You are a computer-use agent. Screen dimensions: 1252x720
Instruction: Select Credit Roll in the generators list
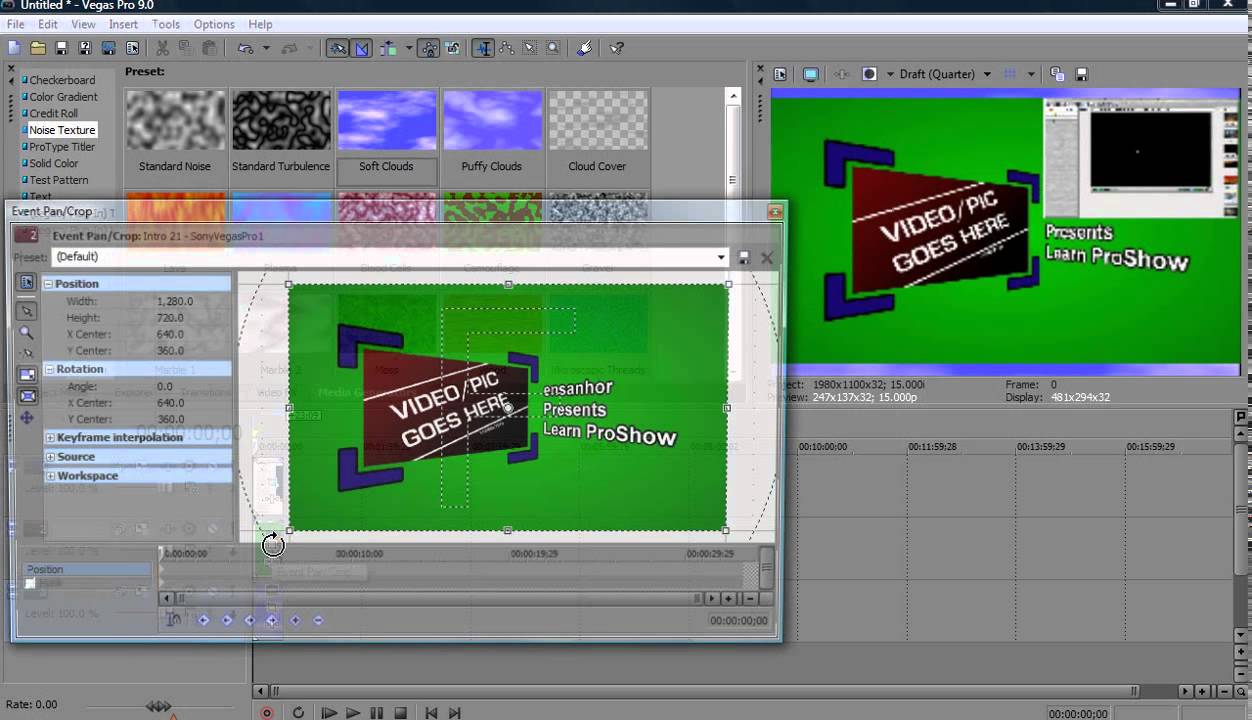pos(53,113)
